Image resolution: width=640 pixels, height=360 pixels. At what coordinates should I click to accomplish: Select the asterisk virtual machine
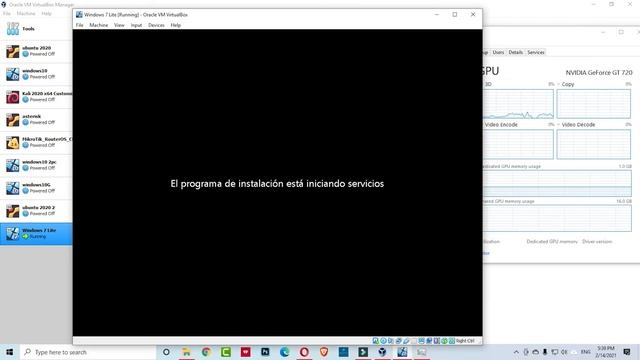(36, 120)
